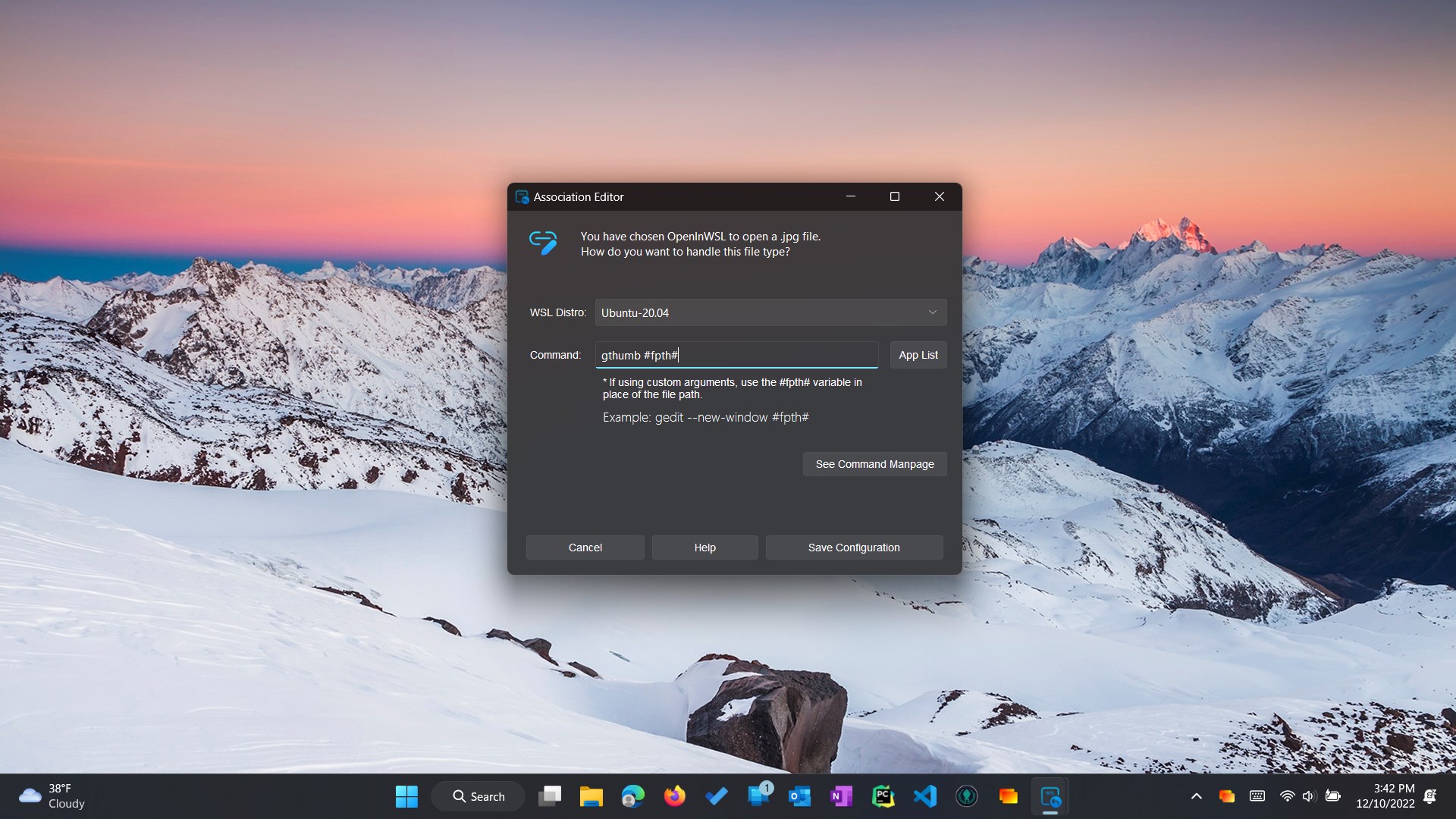Open File Explorer from the taskbar
The width and height of the screenshot is (1456, 819).
(591, 796)
